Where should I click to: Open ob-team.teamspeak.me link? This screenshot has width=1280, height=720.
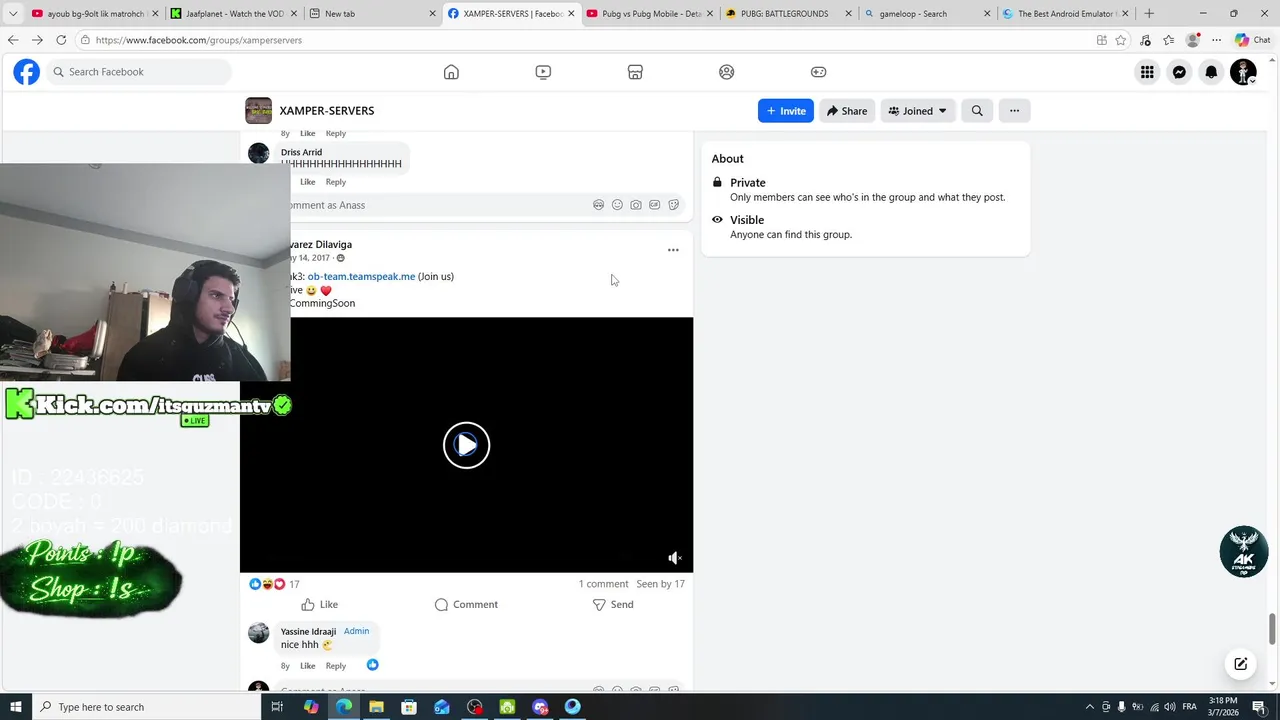tap(361, 276)
